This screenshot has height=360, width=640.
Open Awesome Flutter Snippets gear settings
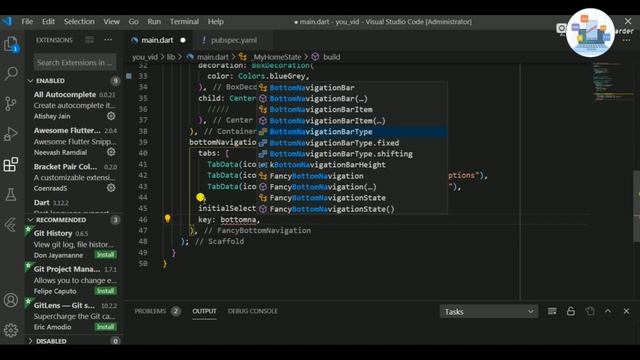click(x=111, y=152)
